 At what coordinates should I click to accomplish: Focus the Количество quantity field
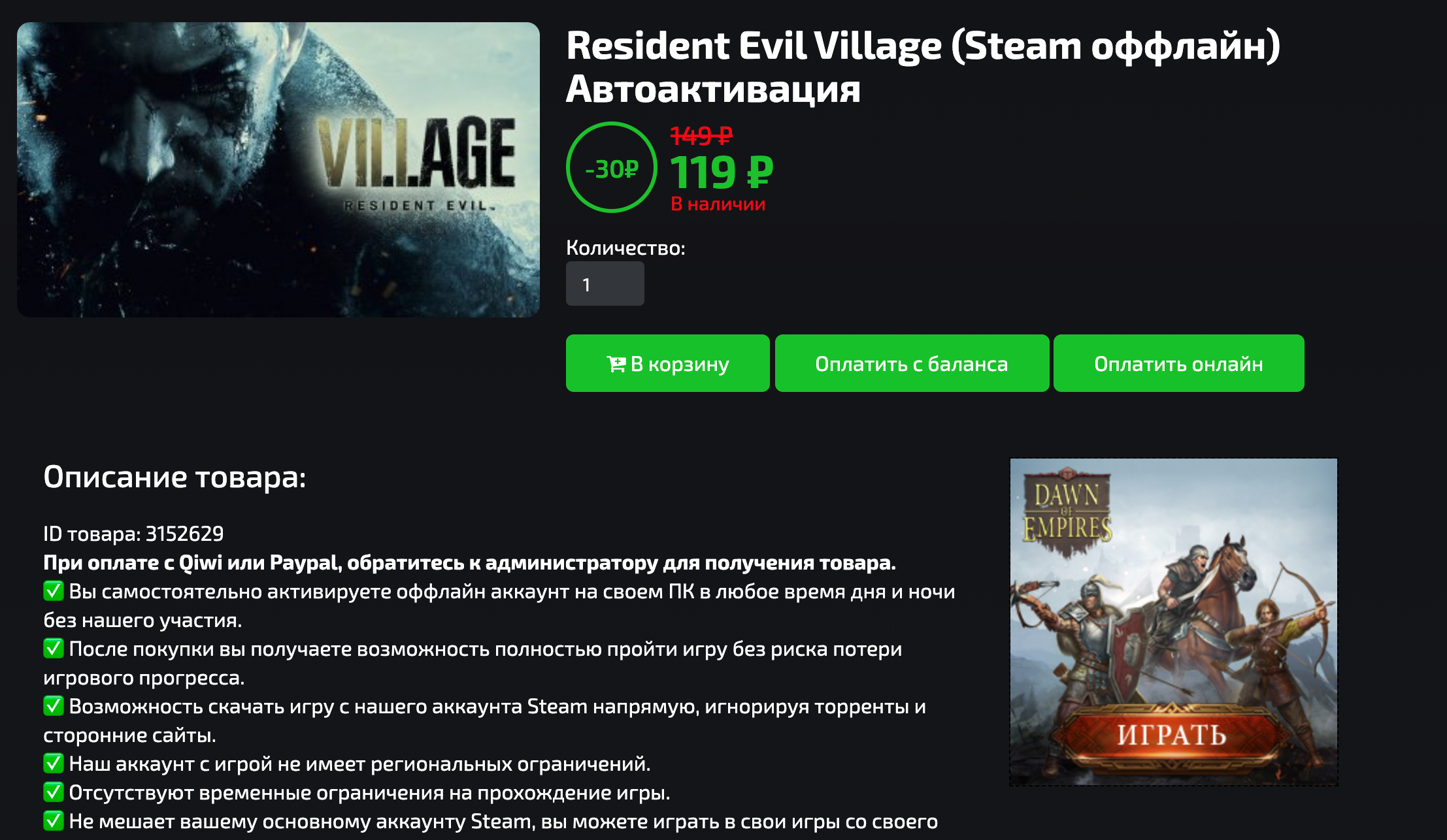605,283
